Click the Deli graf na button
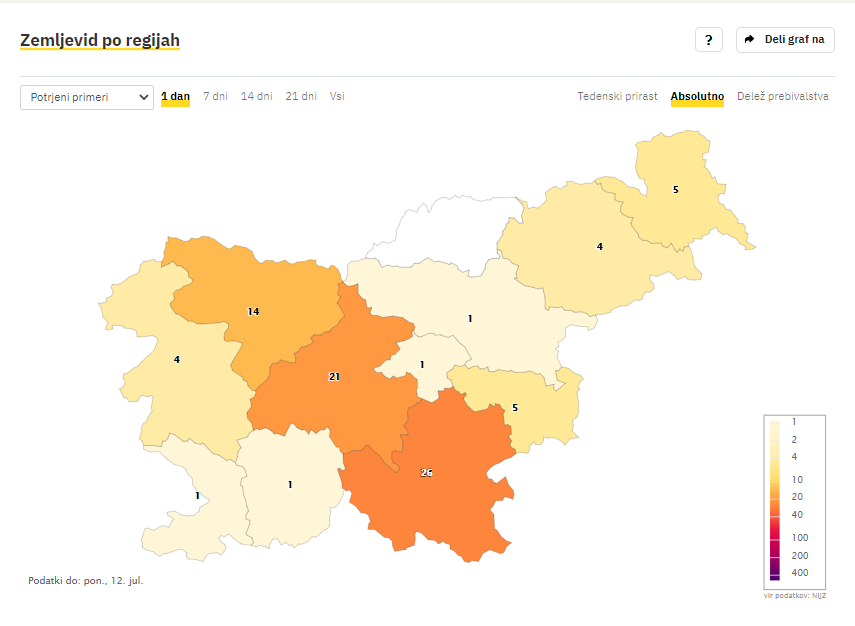Screen dimensions: 855x626 [785, 40]
